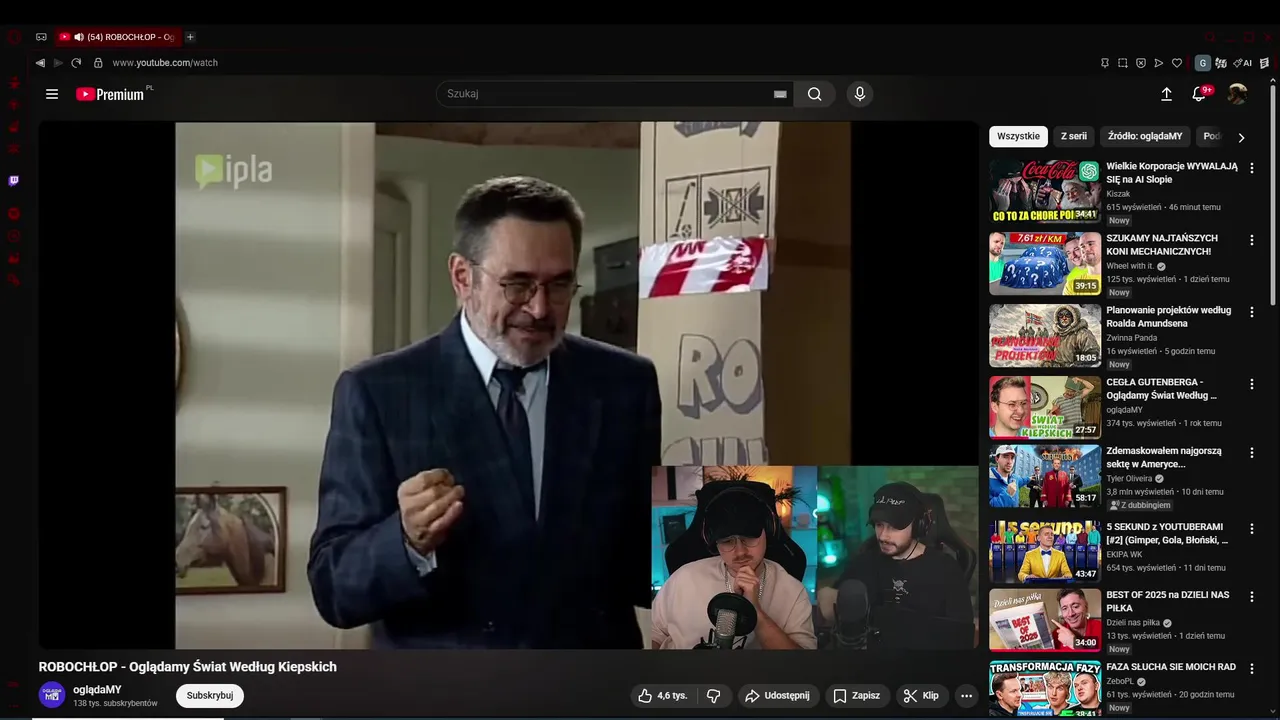Image resolution: width=1280 pixels, height=720 pixels.
Task: Open the AI assistant toolbar icon
Action: click(x=1243, y=63)
